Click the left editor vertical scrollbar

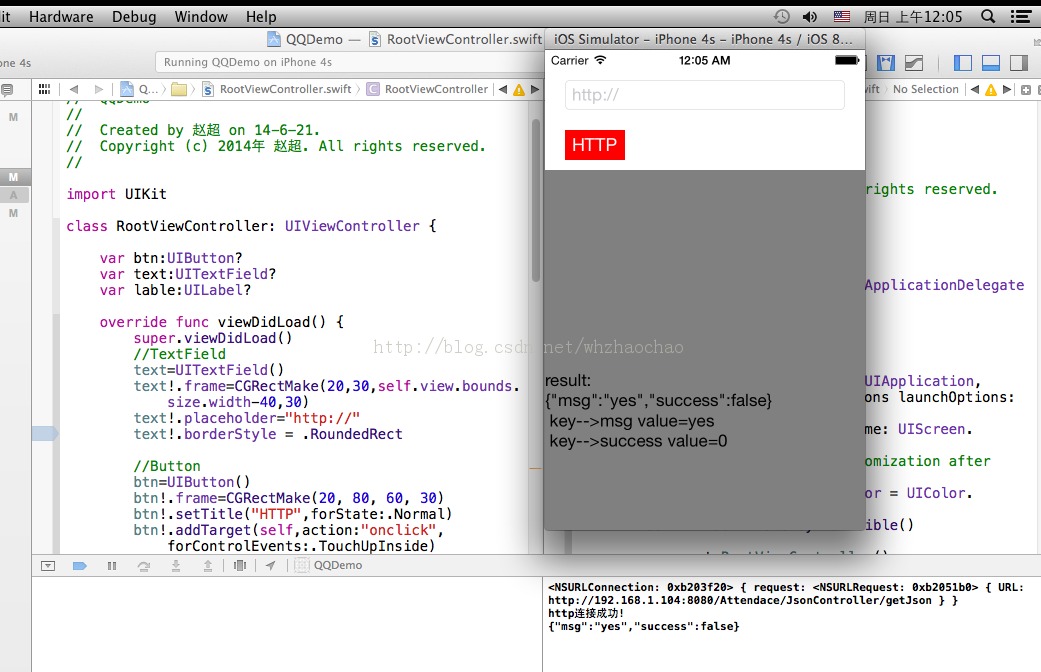click(536, 202)
